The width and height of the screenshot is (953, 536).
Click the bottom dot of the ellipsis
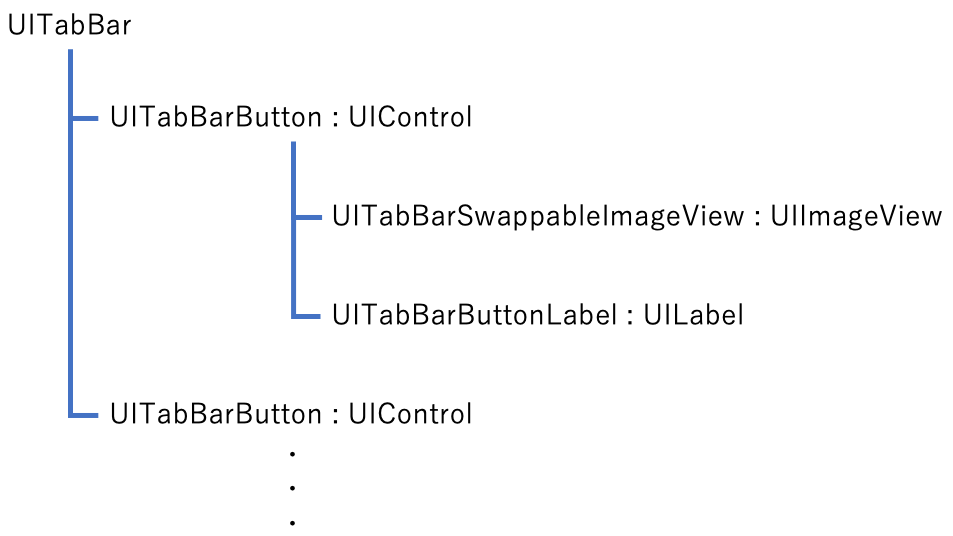click(292, 523)
